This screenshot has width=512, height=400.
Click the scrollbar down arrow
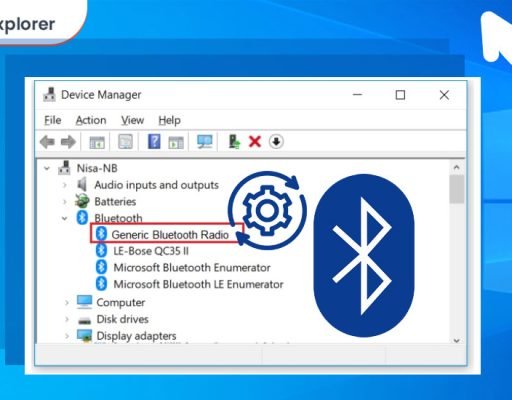(x=456, y=340)
